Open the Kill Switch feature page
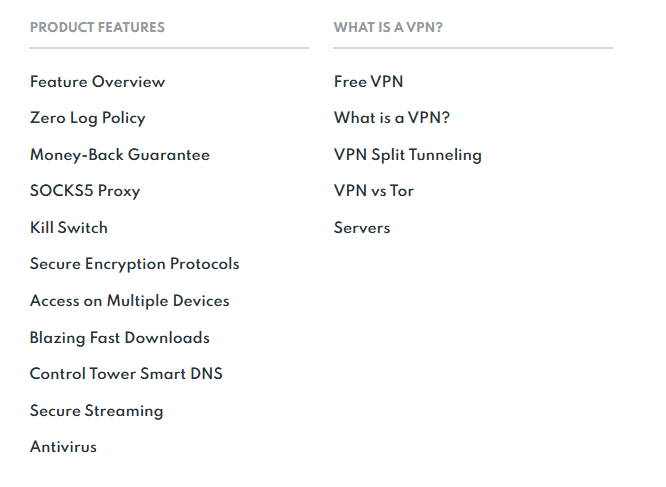Image resolution: width=666 pixels, height=487 pixels. (x=69, y=228)
